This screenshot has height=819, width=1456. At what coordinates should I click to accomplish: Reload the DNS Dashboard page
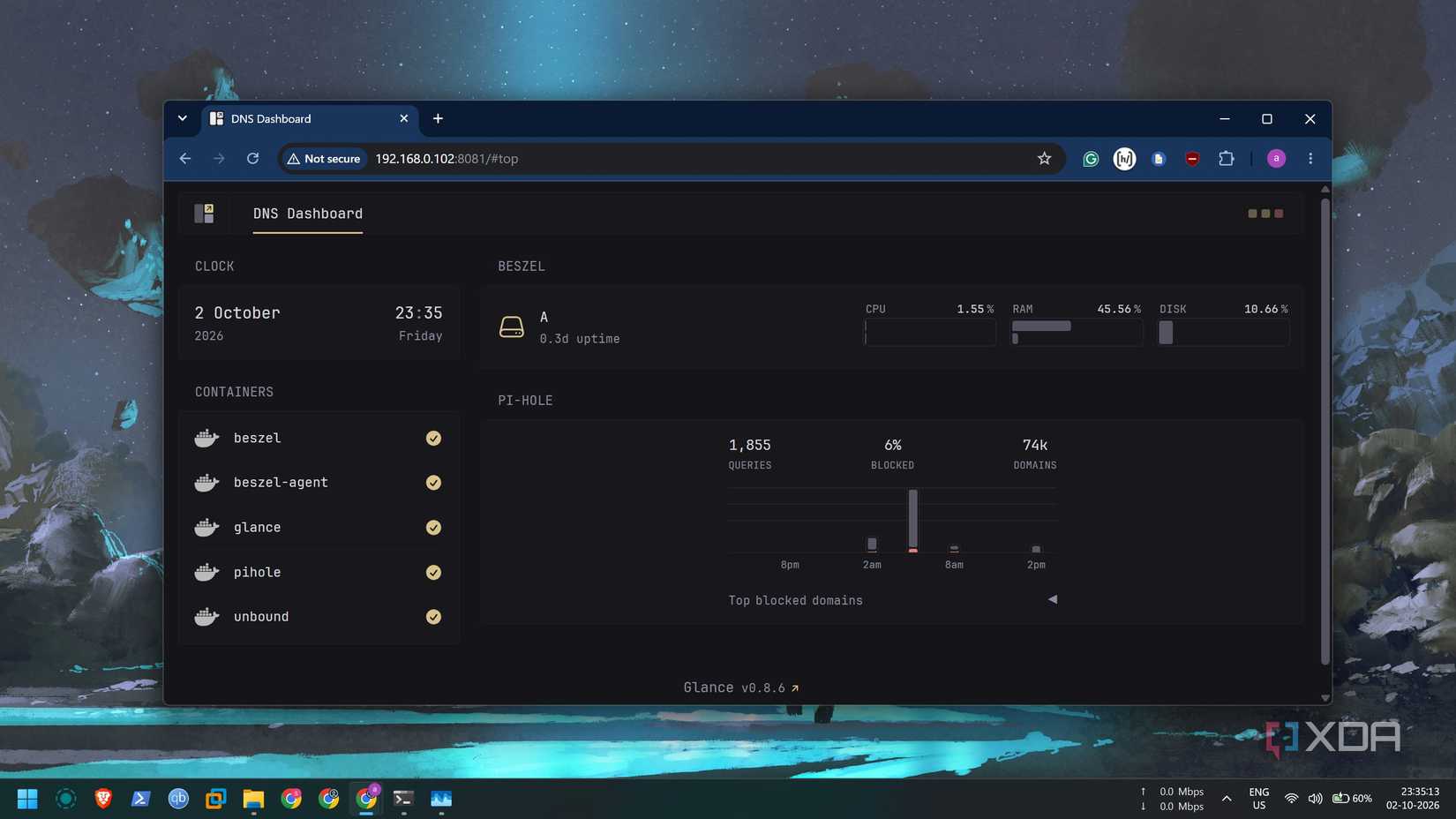tap(253, 159)
